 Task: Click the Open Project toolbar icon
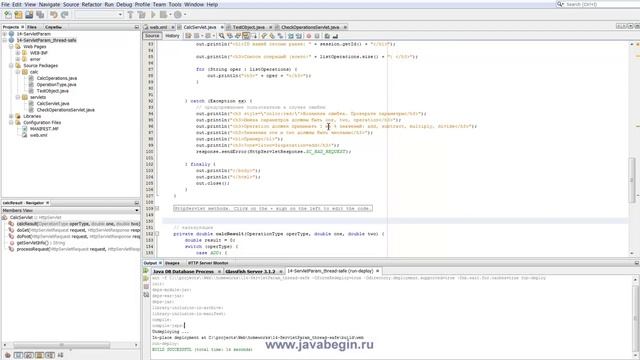(29, 15)
